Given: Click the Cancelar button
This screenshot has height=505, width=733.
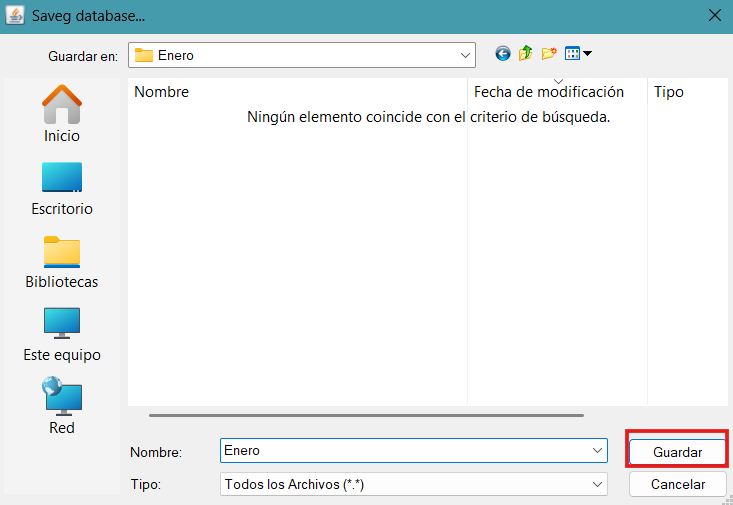Looking at the screenshot, I should (x=678, y=484).
